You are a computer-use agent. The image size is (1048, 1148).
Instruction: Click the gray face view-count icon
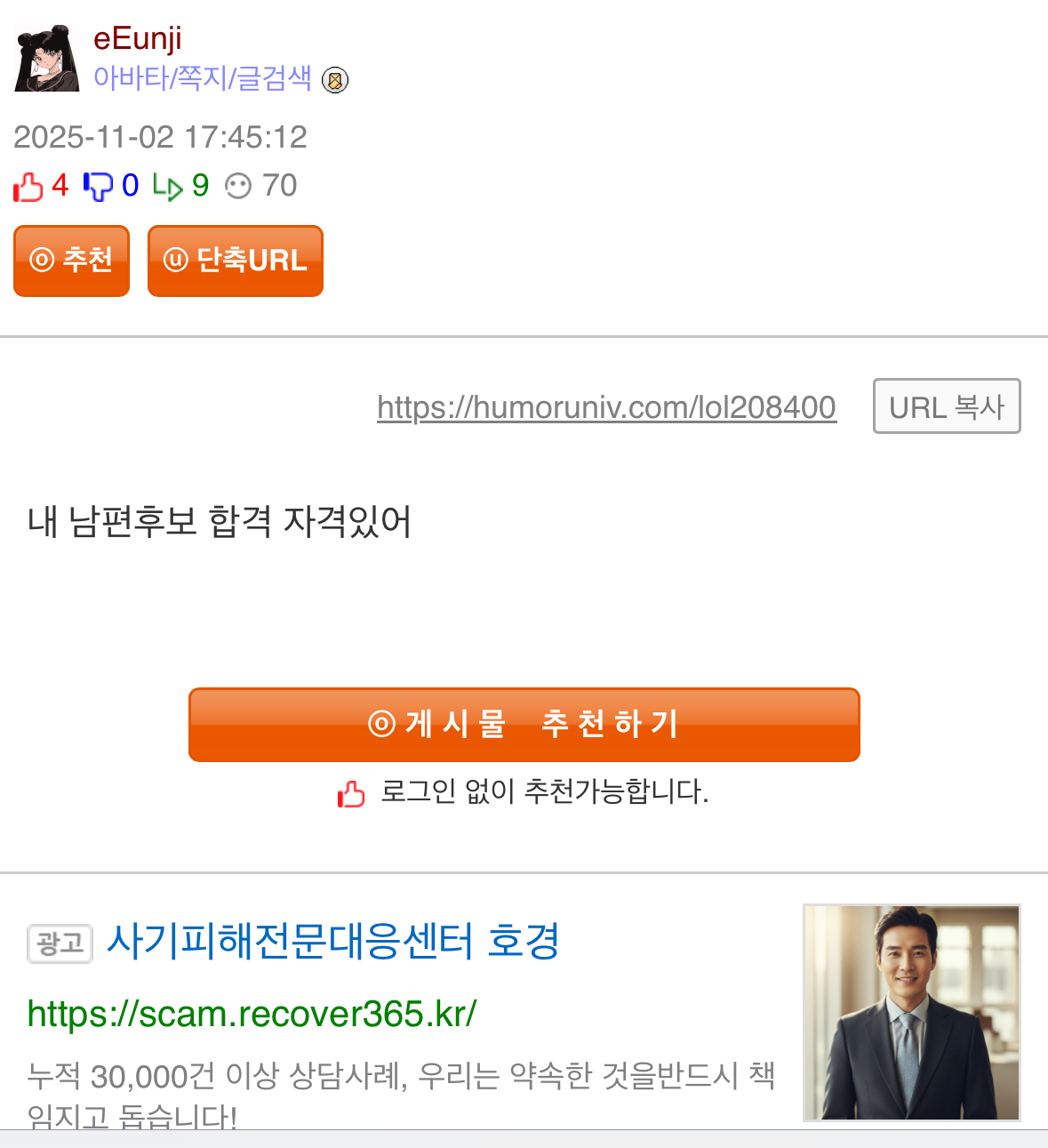pyautogui.click(x=238, y=186)
